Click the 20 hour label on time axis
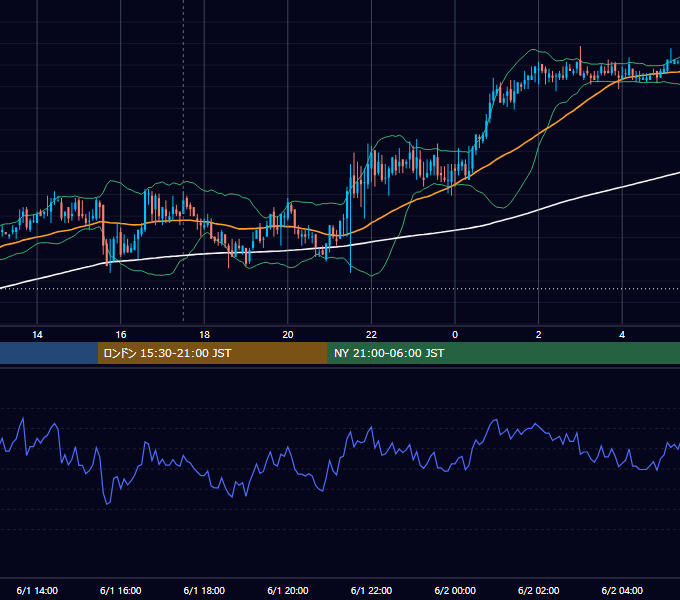 288,335
